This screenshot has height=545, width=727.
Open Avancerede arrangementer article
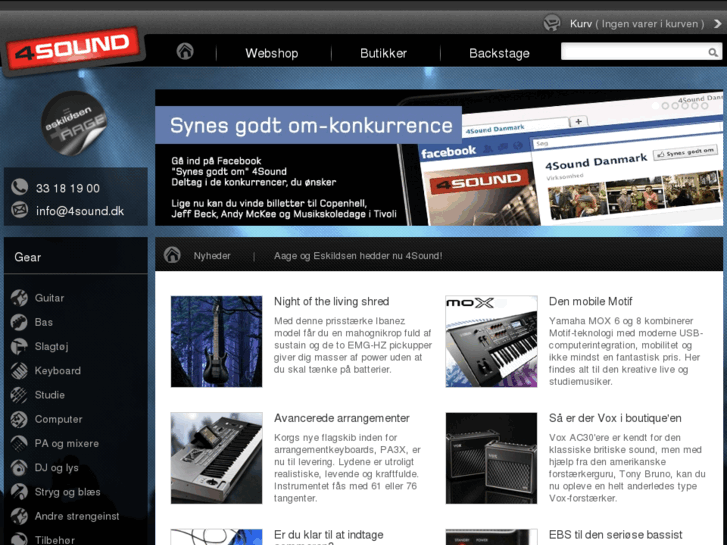342,418
